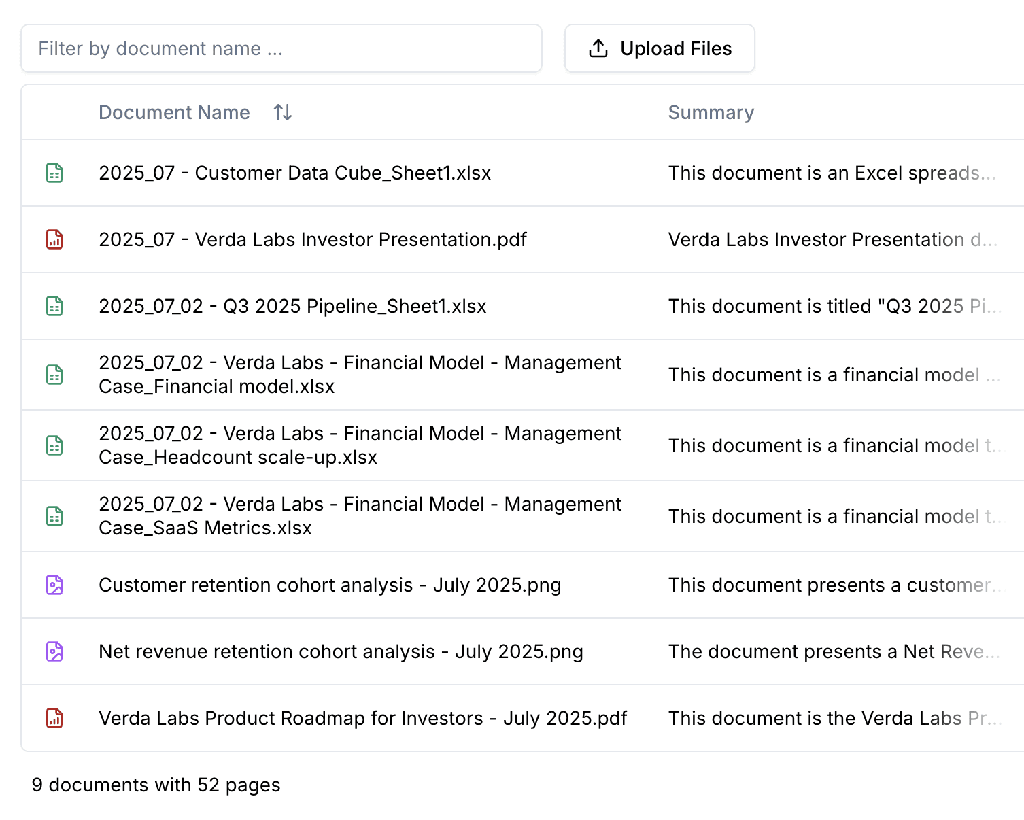Click the spreadsheet icon beside Q3 2025 Pipeline_Sheet1.xlsx
The width and height of the screenshot is (1024, 820).
tap(55, 306)
